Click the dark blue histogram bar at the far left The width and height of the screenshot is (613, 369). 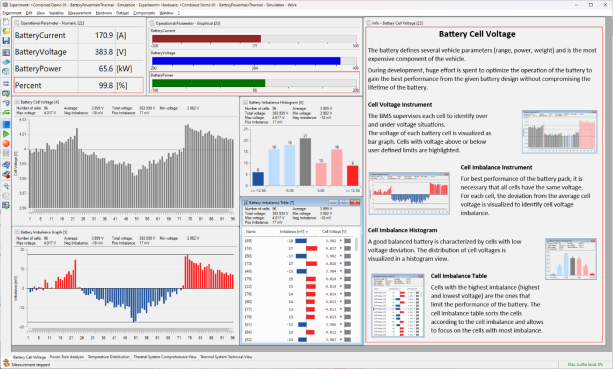[258, 179]
